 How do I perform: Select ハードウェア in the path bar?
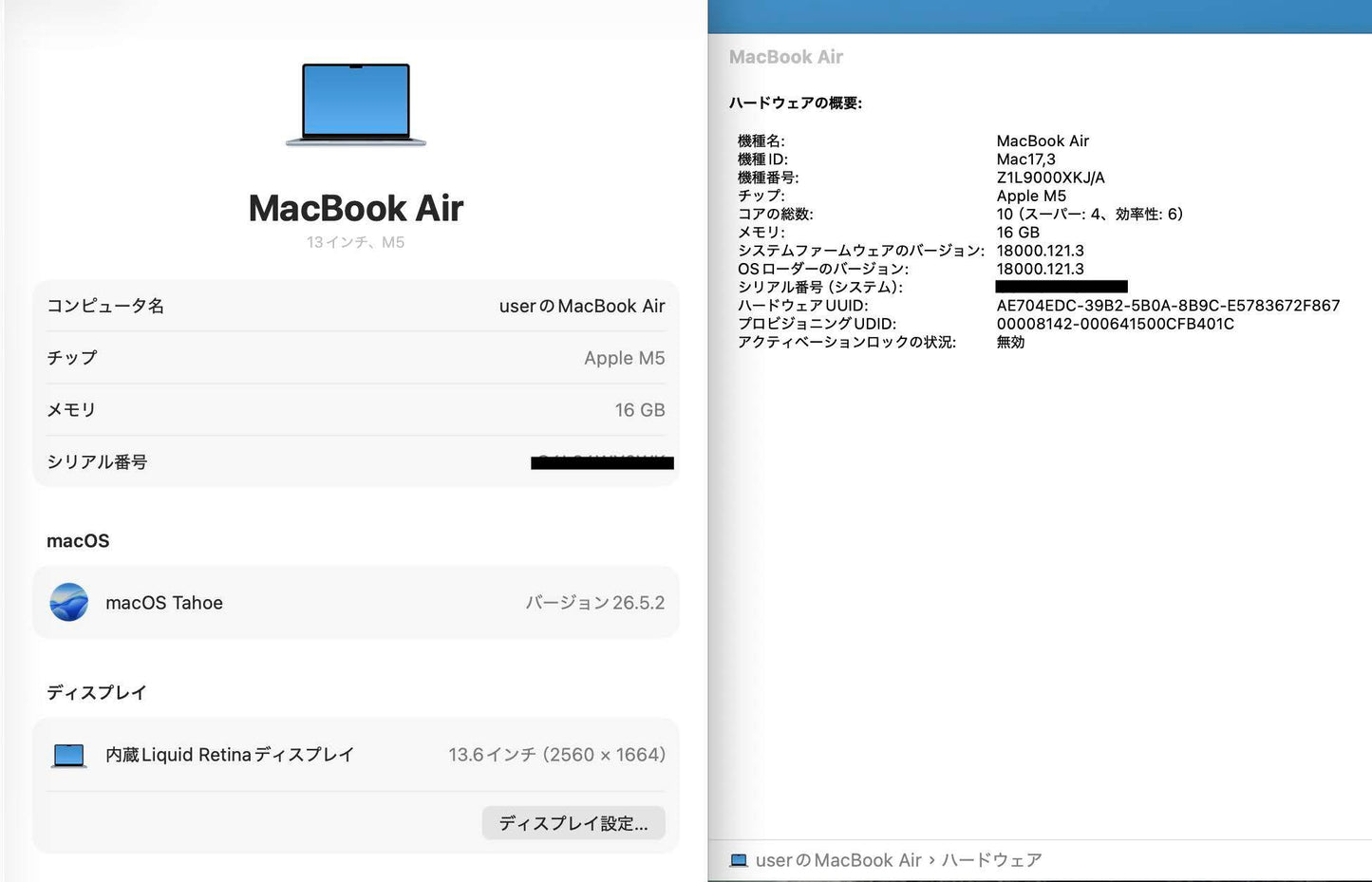(991, 860)
